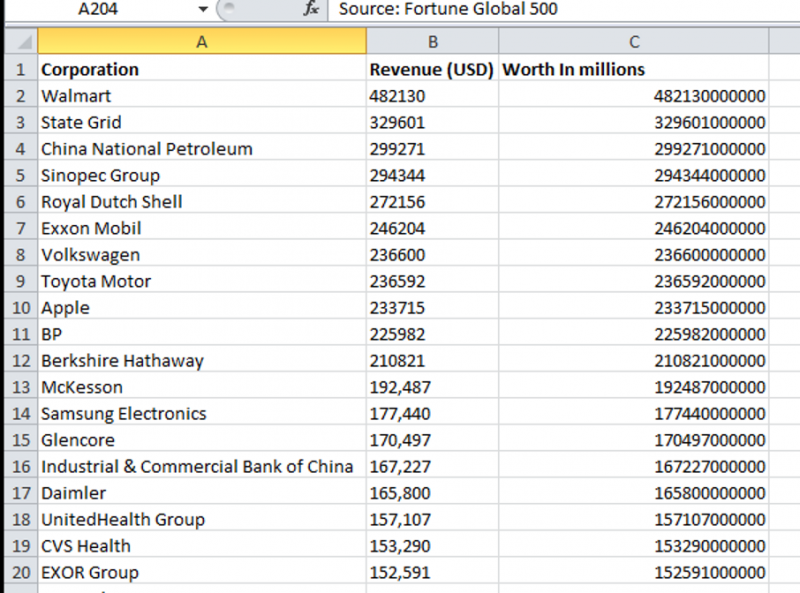Select the Glencore cell
Image resolution: width=800 pixels, height=593 pixels.
pyautogui.click(x=202, y=440)
